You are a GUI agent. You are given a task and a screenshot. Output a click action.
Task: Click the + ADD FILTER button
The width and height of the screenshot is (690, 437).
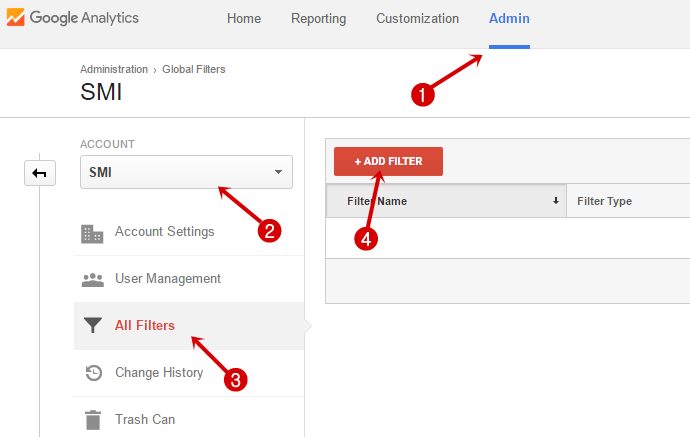[388, 162]
